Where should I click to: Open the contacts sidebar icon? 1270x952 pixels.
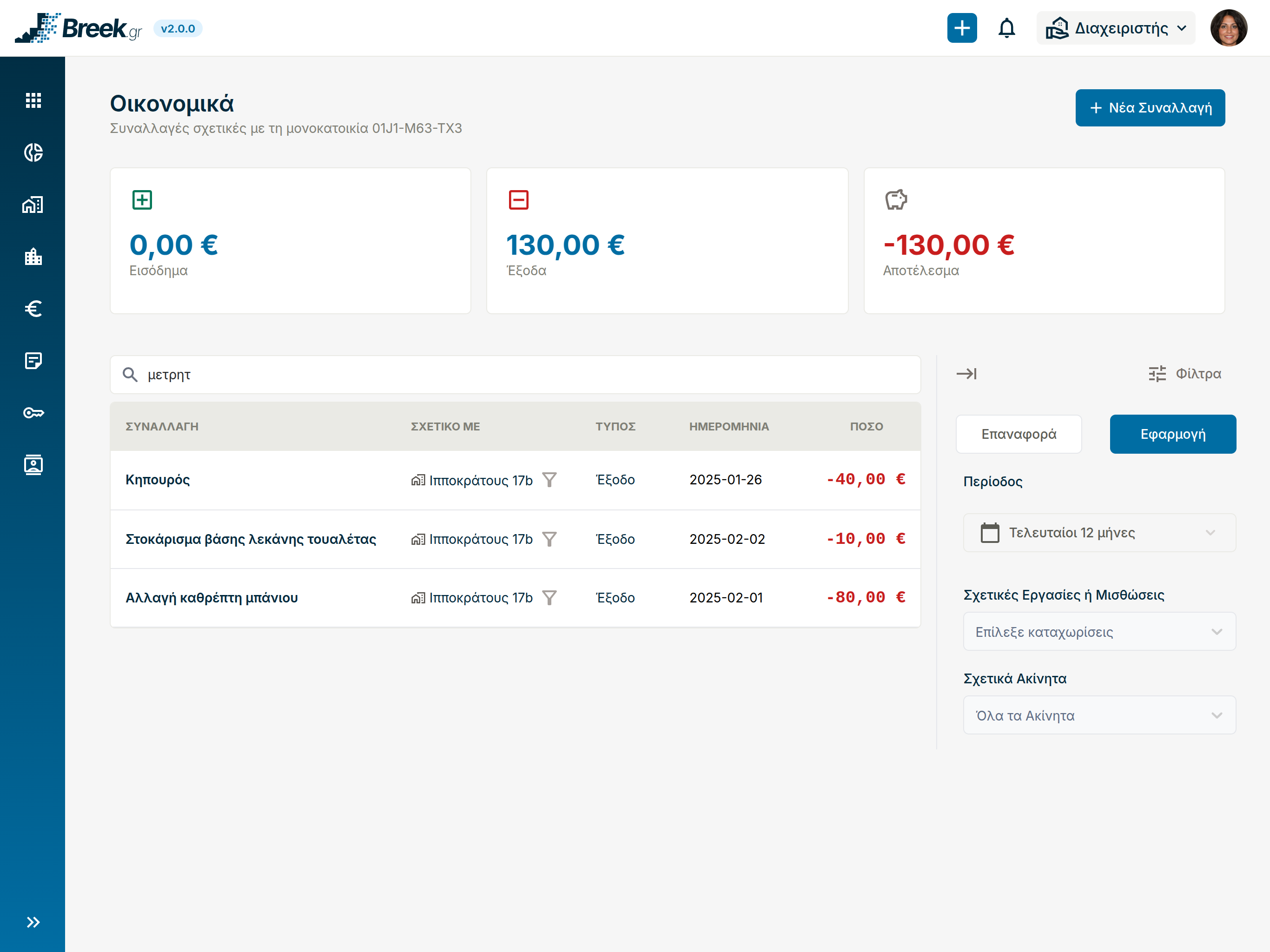point(33,464)
